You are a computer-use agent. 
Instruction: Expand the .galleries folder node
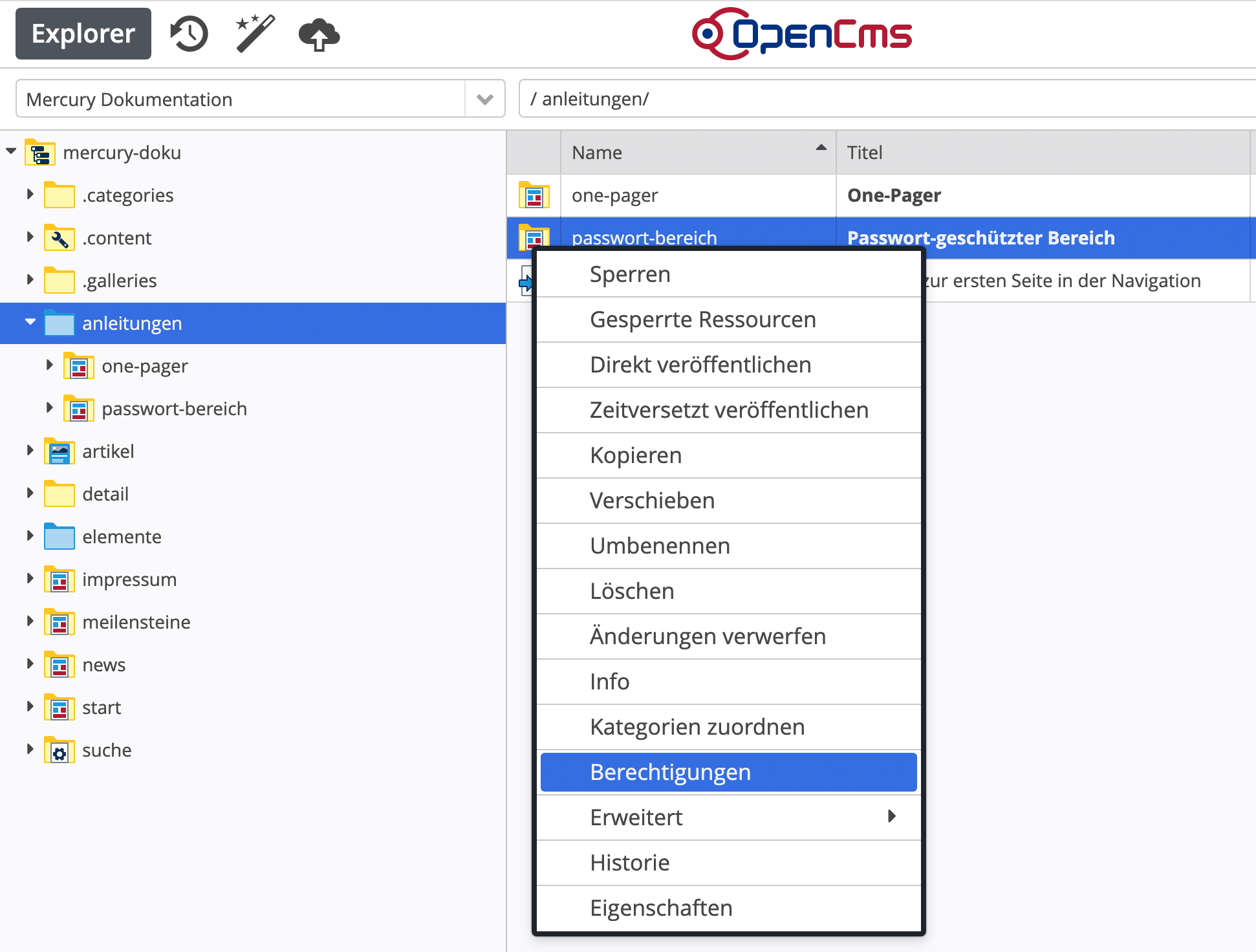point(30,280)
